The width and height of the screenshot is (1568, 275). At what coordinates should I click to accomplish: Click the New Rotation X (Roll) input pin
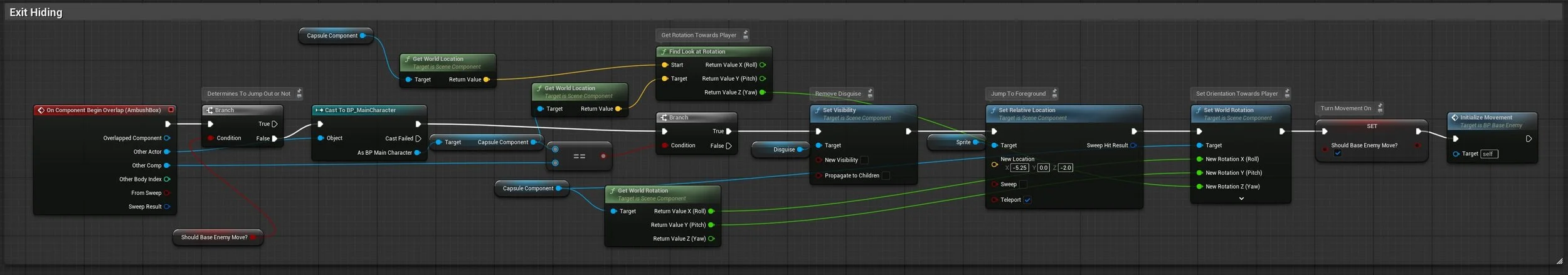pos(1199,159)
